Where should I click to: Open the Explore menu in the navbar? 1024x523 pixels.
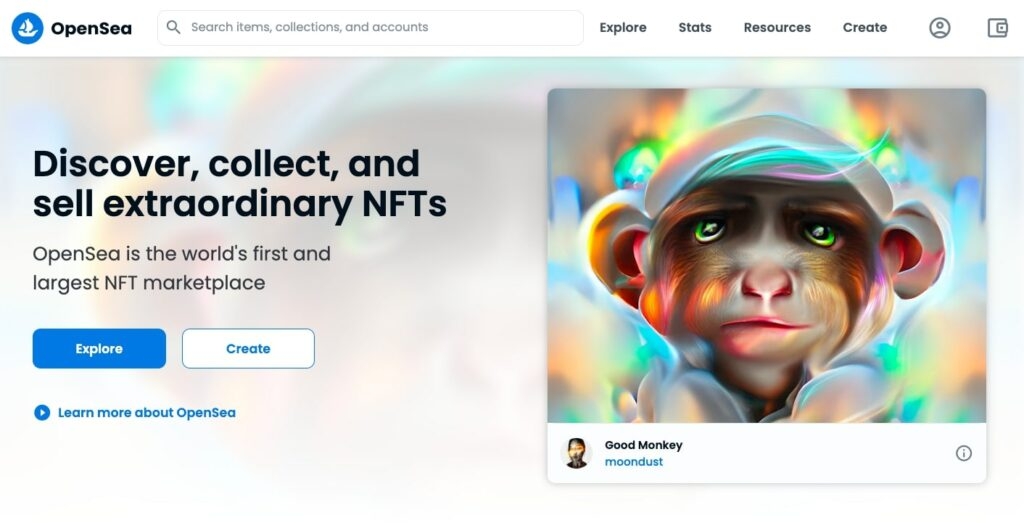pyautogui.click(x=623, y=28)
